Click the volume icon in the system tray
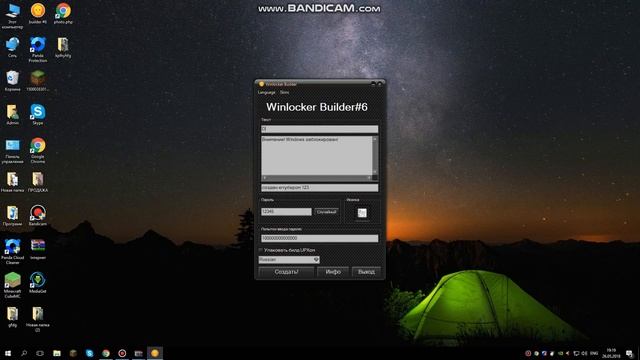Viewport: 640px width, 360px height. (584, 353)
